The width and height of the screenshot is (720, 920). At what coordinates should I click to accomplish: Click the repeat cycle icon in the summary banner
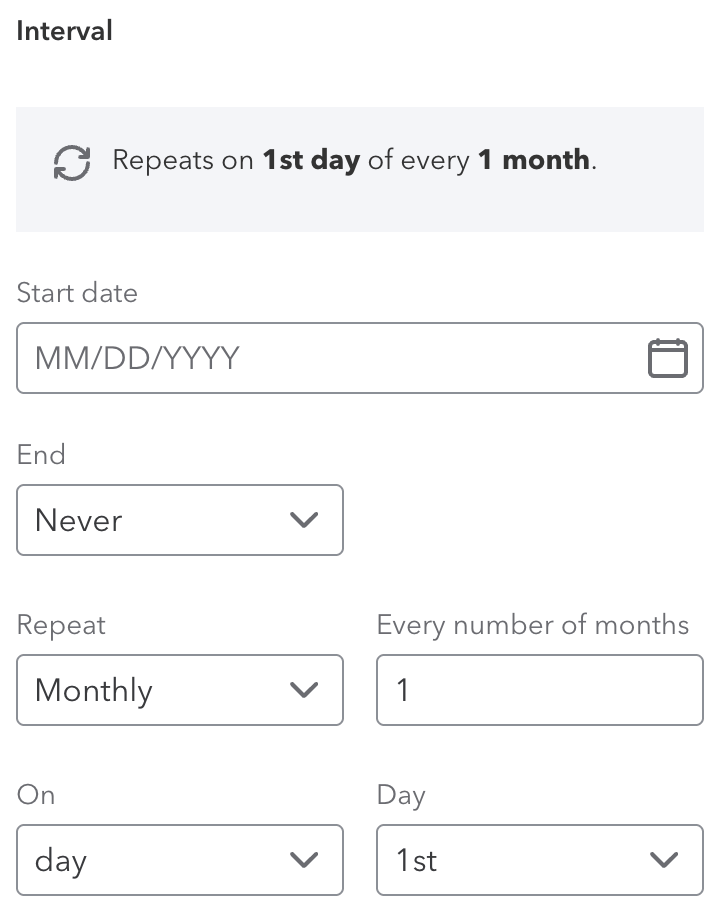(72, 162)
